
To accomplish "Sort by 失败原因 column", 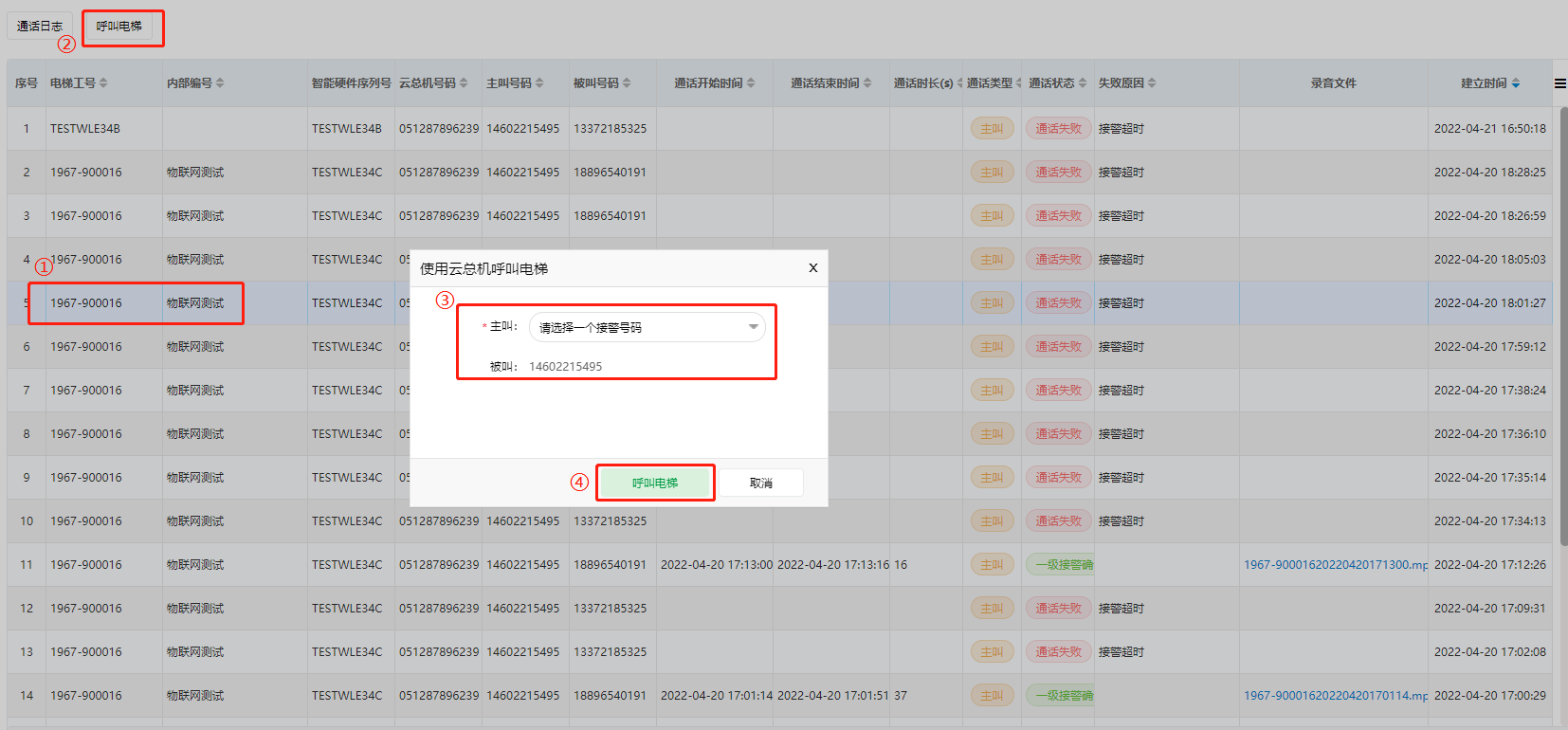I will pyautogui.click(x=1152, y=83).
